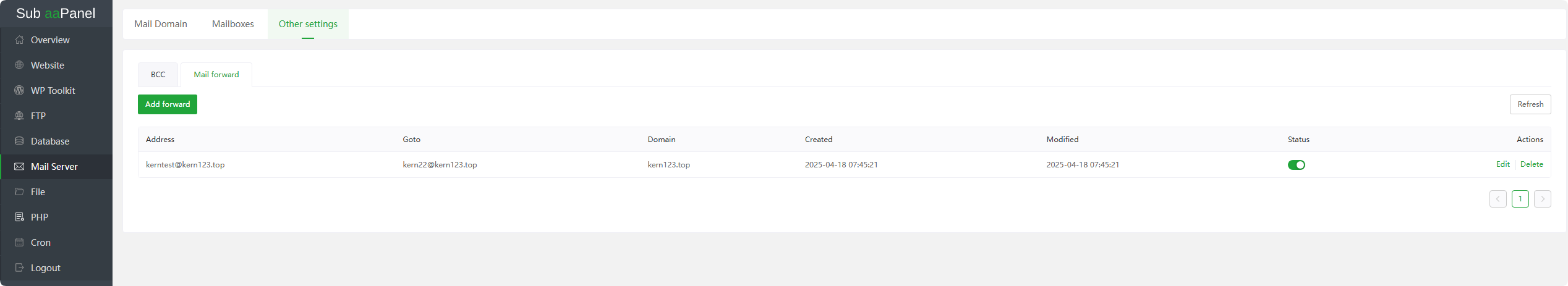This screenshot has height=286, width=1568.
Task: Click the Mail Server envelope icon
Action: (x=19, y=167)
